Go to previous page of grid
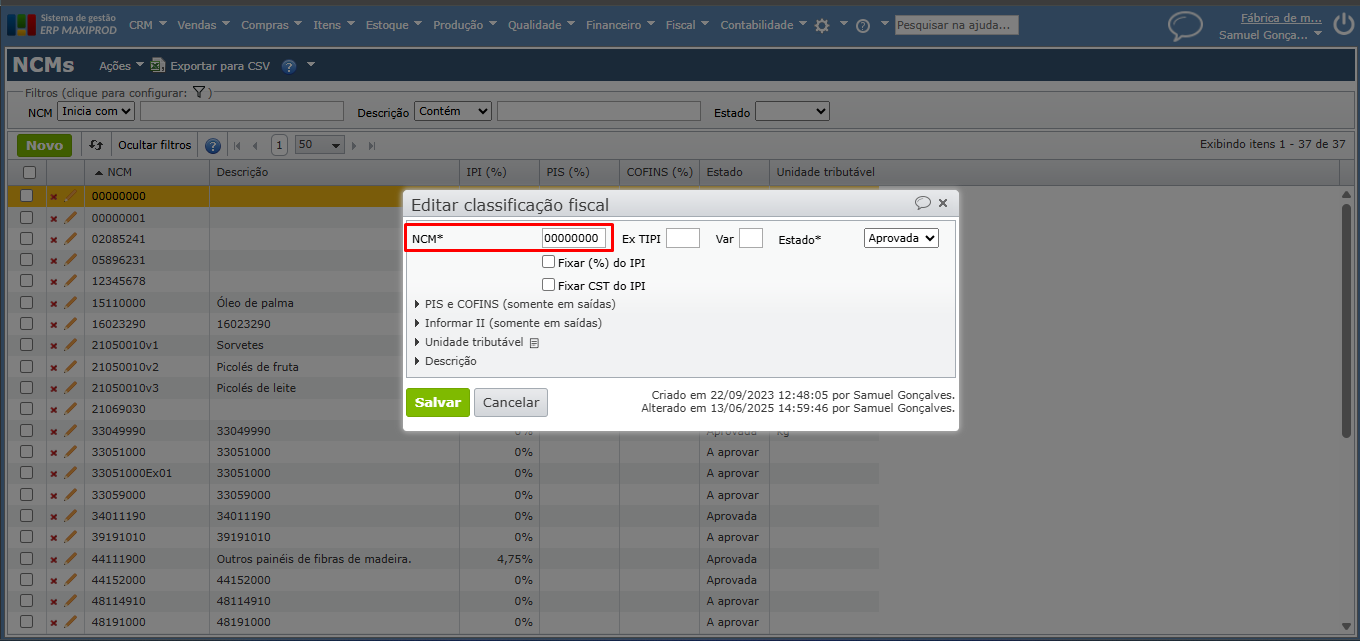Viewport: 1360px width, 641px height. (x=255, y=146)
